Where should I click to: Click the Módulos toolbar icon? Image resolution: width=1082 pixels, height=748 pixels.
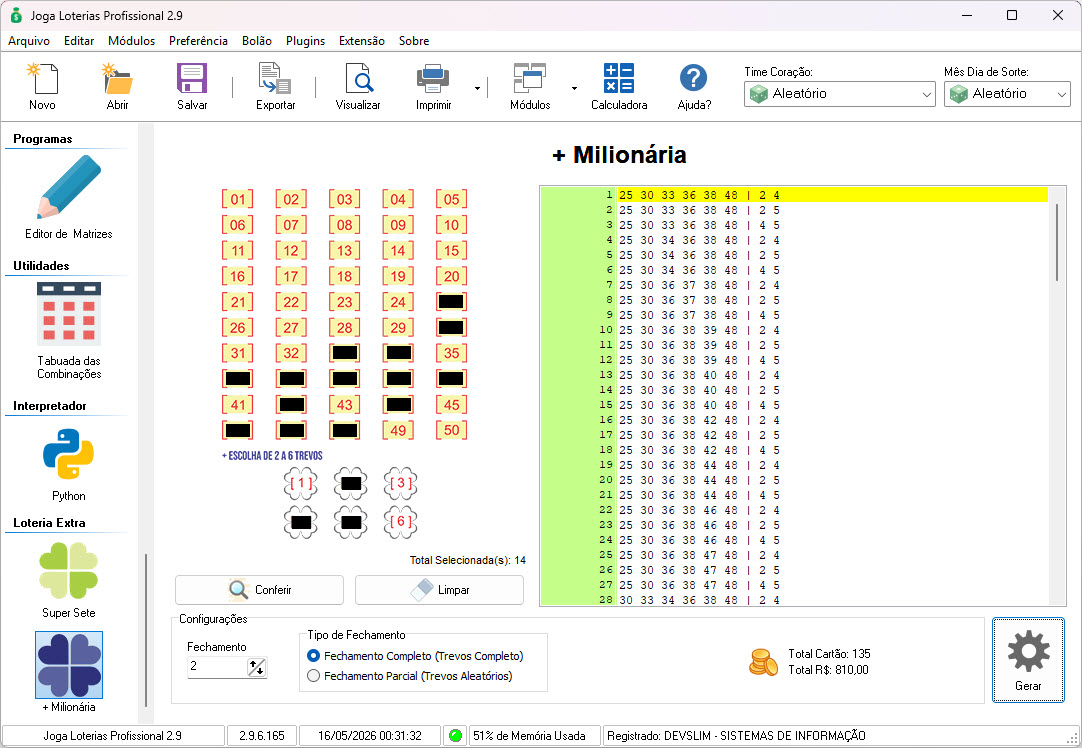(x=530, y=79)
